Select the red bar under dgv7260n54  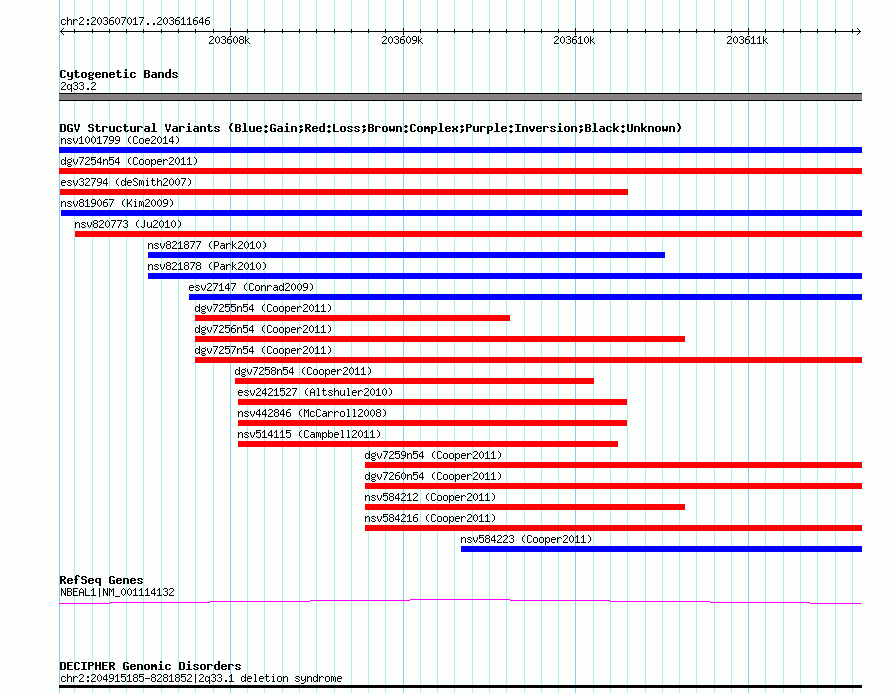613,486
